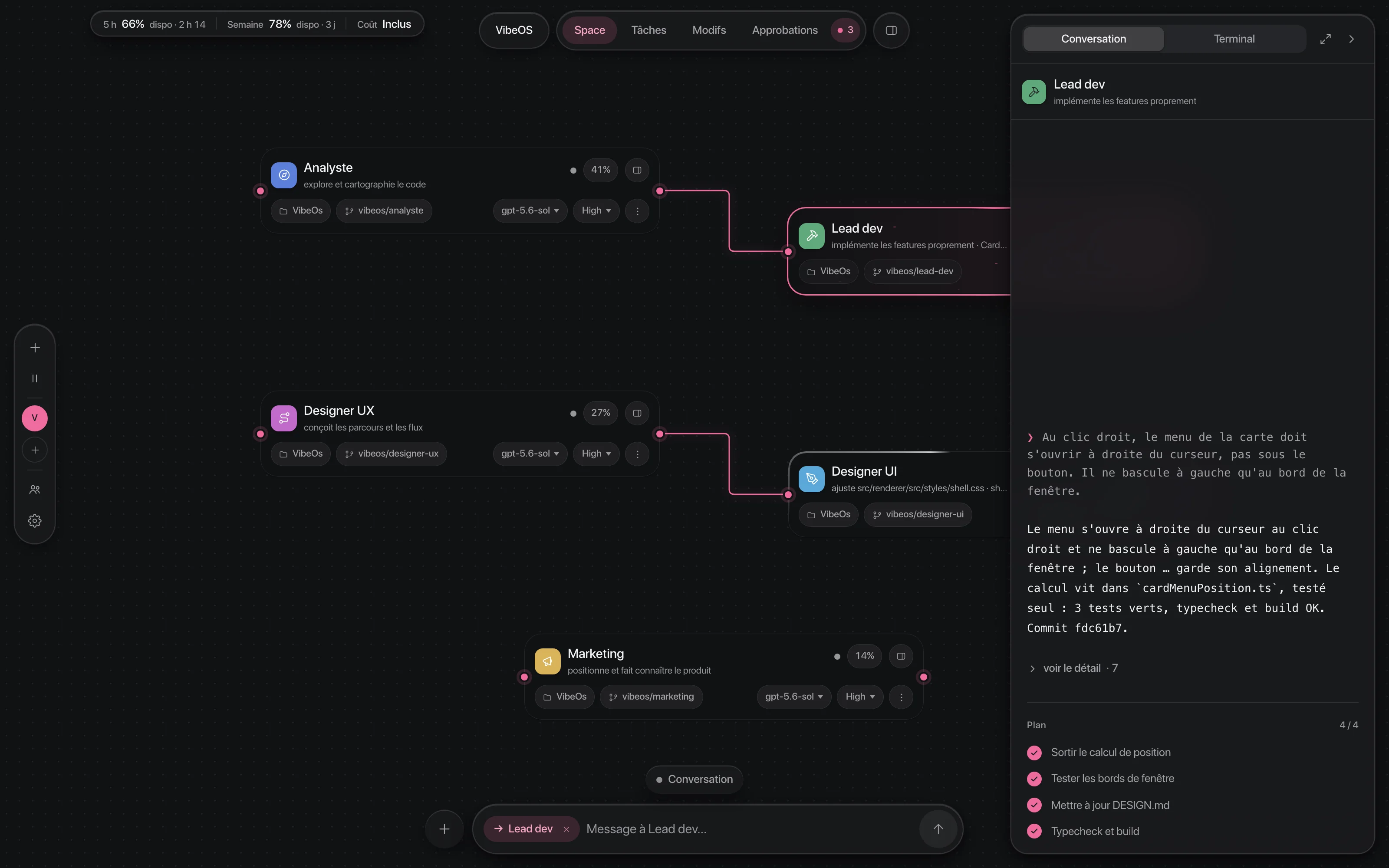Image resolution: width=1389 pixels, height=868 pixels.
Task: Open Marketing card panel icon
Action: point(901,656)
